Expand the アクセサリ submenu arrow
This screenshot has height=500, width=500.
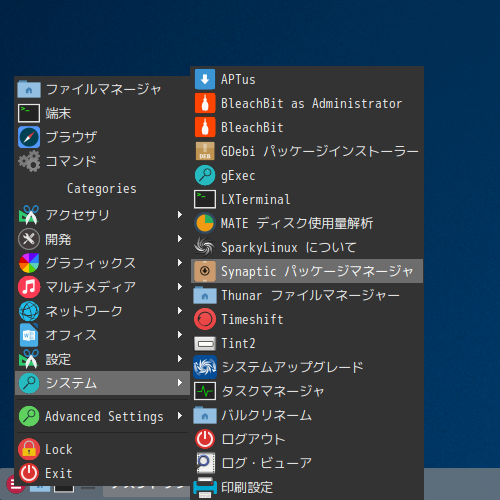pos(180,215)
